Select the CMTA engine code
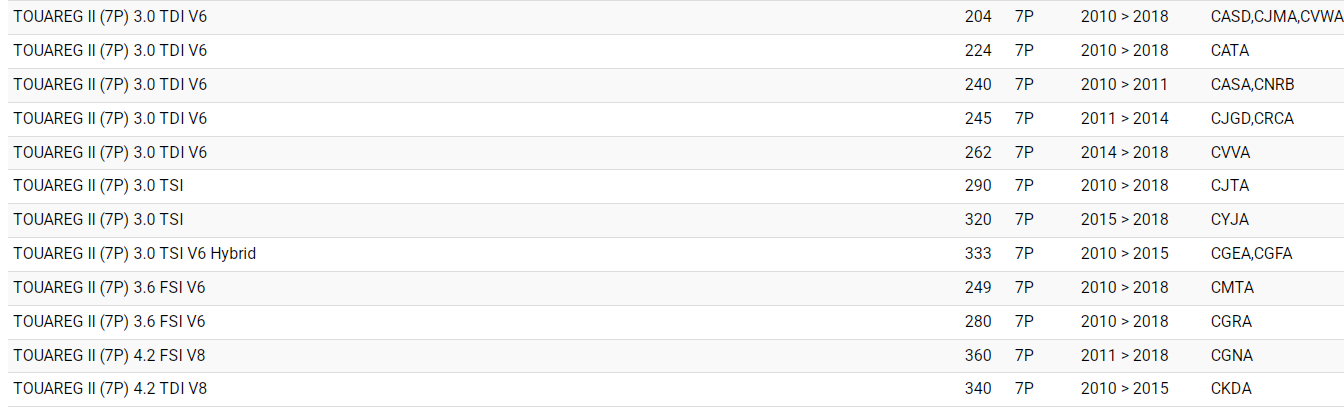The image size is (1344, 408). (1231, 288)
